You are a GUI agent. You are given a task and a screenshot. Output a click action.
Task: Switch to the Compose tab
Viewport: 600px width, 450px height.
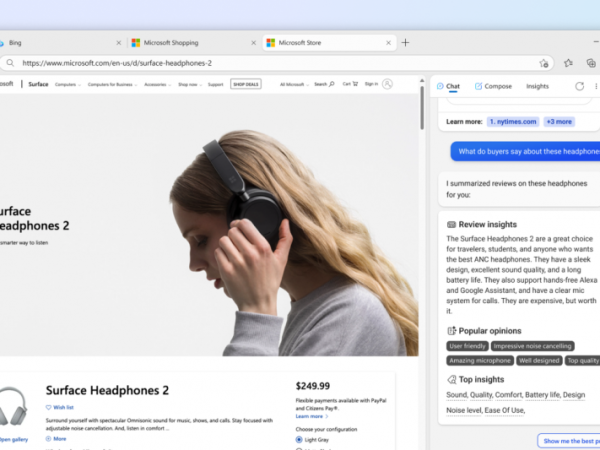[493, 86]
